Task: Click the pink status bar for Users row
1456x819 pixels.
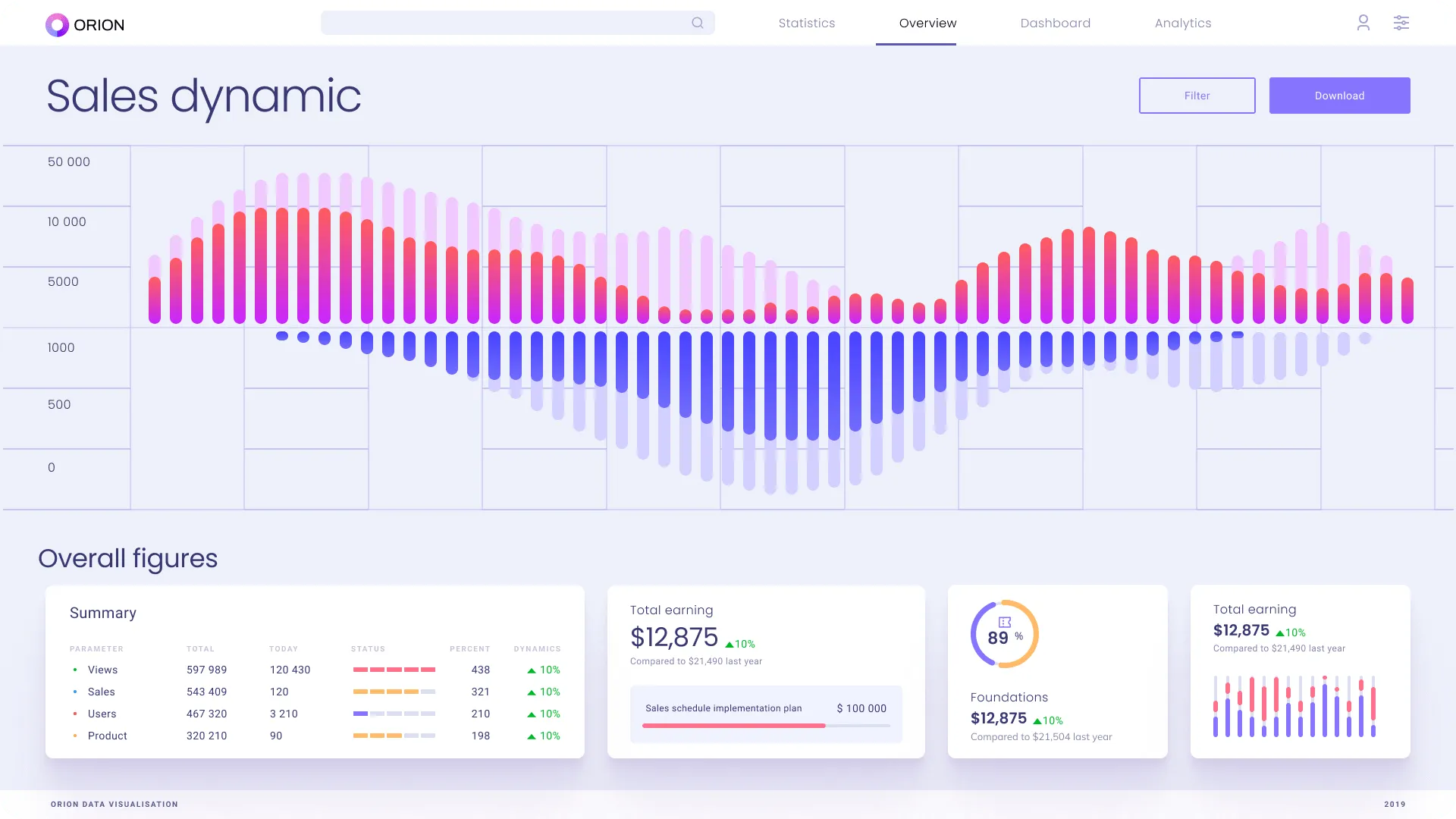Action: click(x=394, y=714)
